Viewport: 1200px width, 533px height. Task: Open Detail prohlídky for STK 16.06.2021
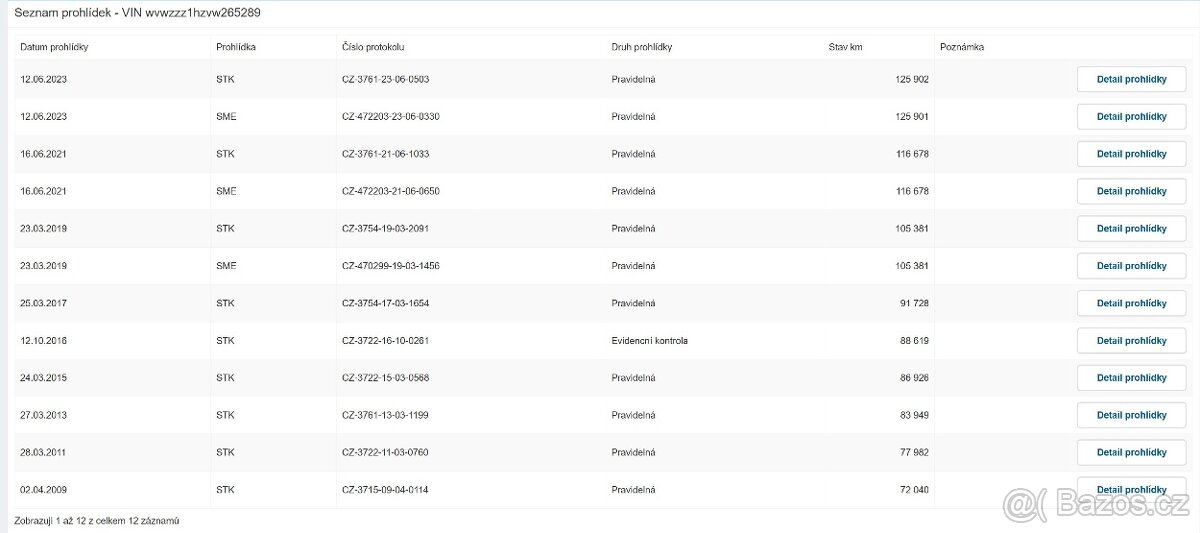click(1131, 154)
